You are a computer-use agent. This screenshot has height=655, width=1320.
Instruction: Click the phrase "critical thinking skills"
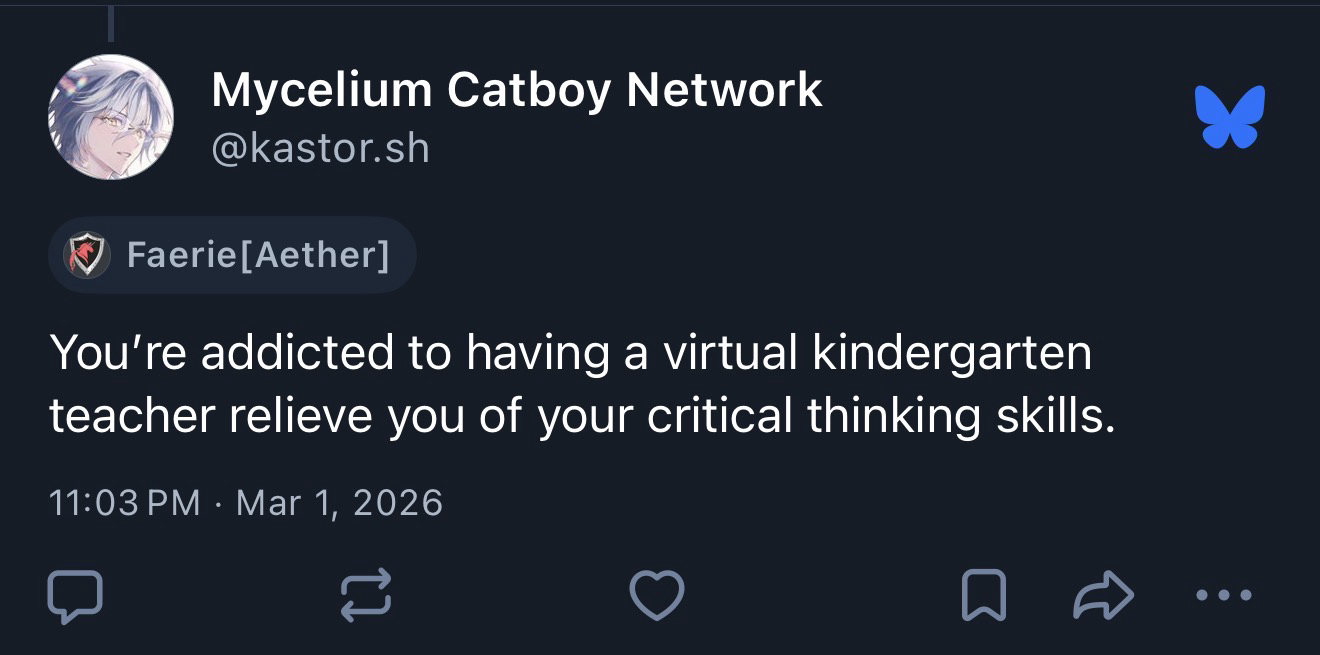click(880, 416)
